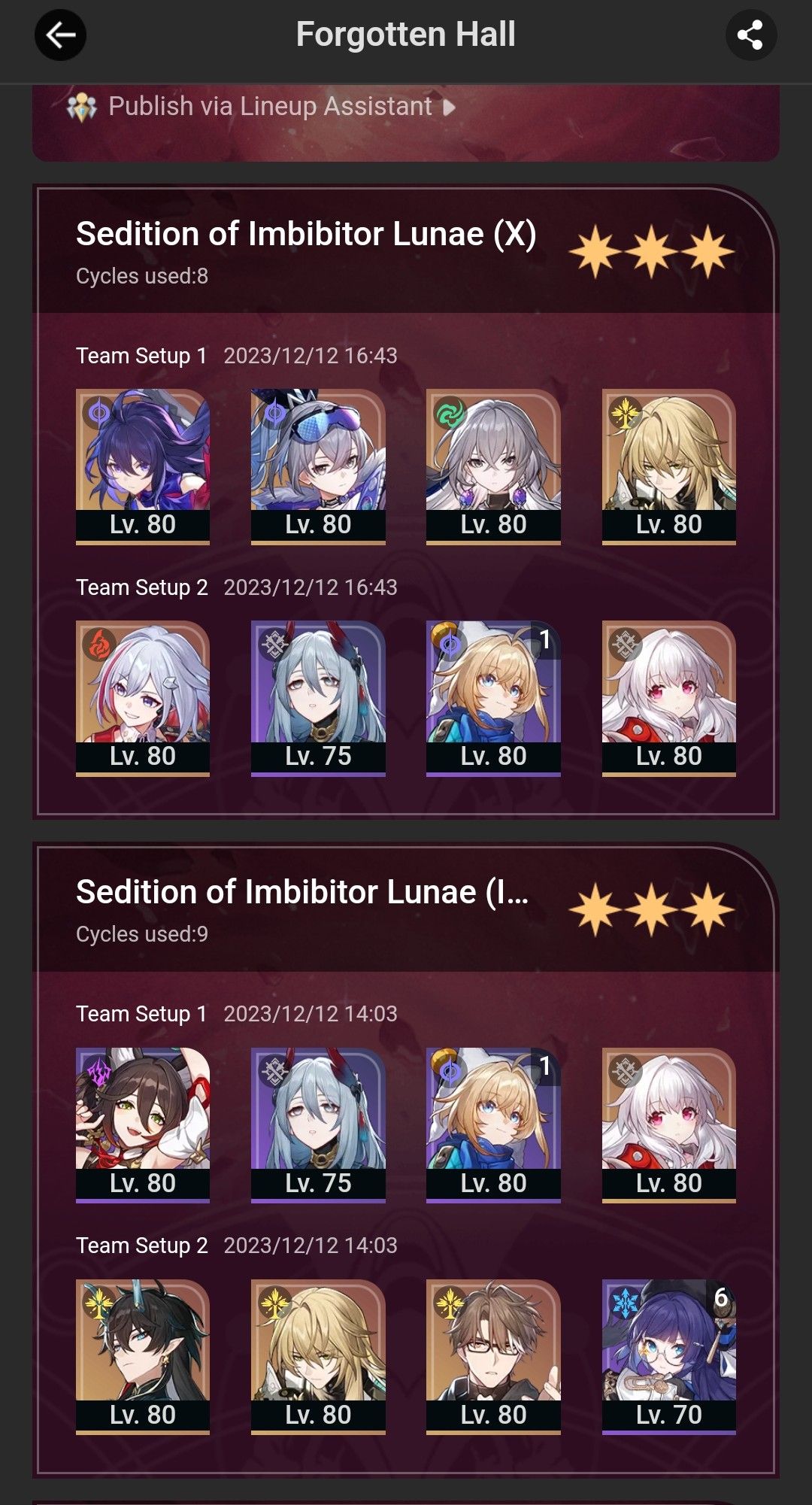Screen dimensions: 812x1505
Task: Tap the Lineup Assistant trio icon
Action: point(82,107)
